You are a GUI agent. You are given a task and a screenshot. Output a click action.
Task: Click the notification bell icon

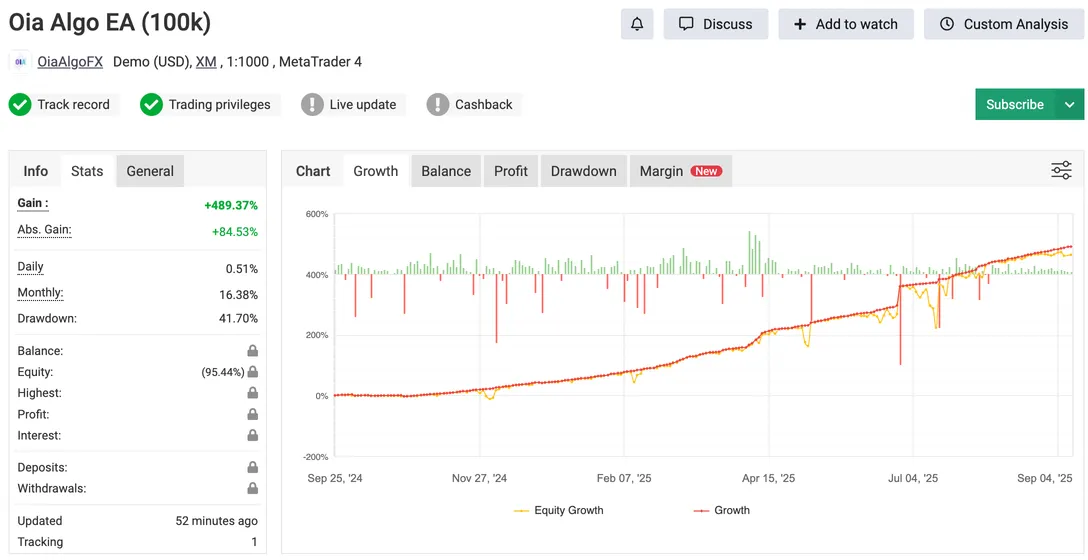(x=637, y=24)
